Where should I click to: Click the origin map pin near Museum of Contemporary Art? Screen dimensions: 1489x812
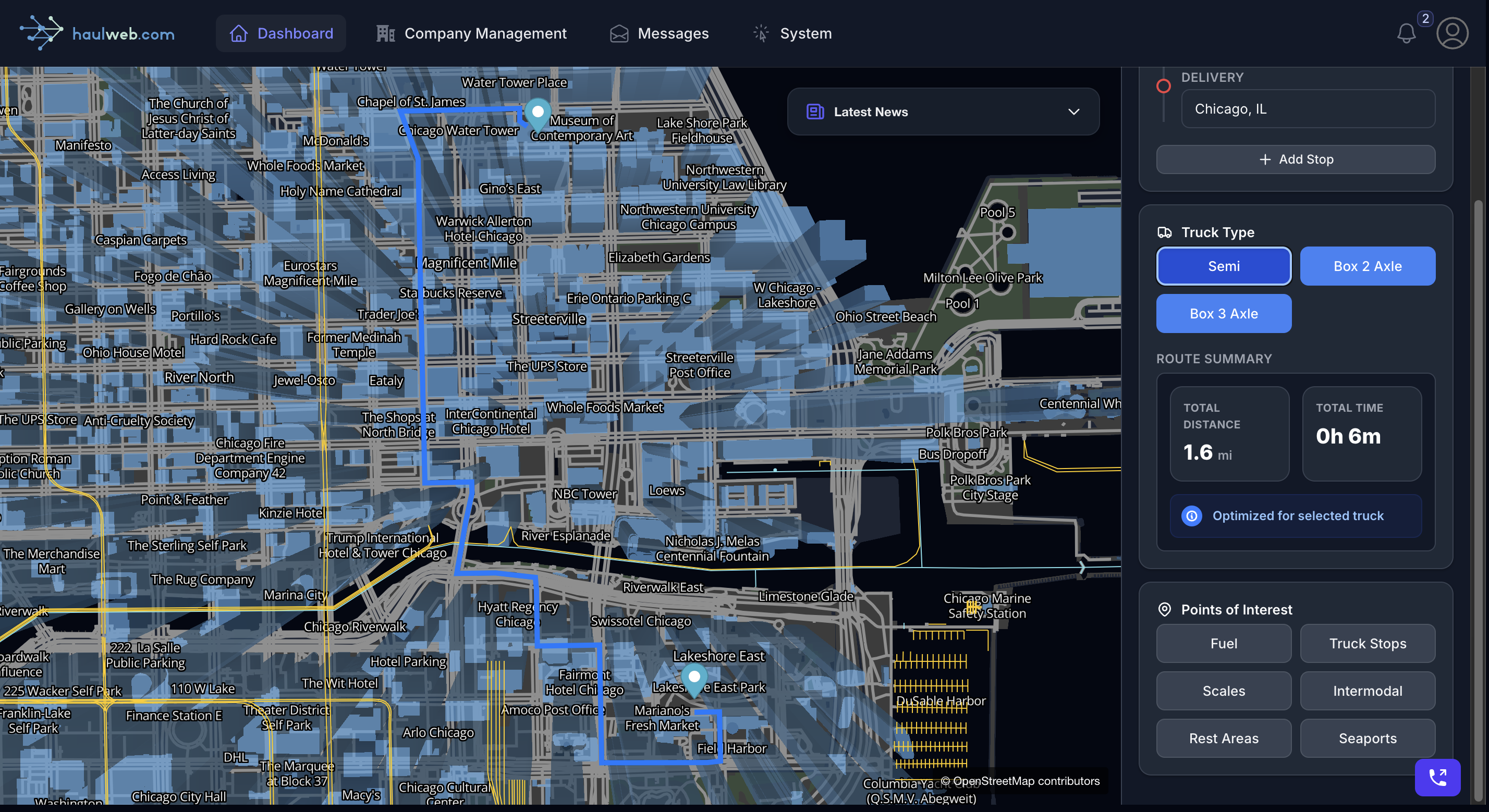click(x=538, y=113)
